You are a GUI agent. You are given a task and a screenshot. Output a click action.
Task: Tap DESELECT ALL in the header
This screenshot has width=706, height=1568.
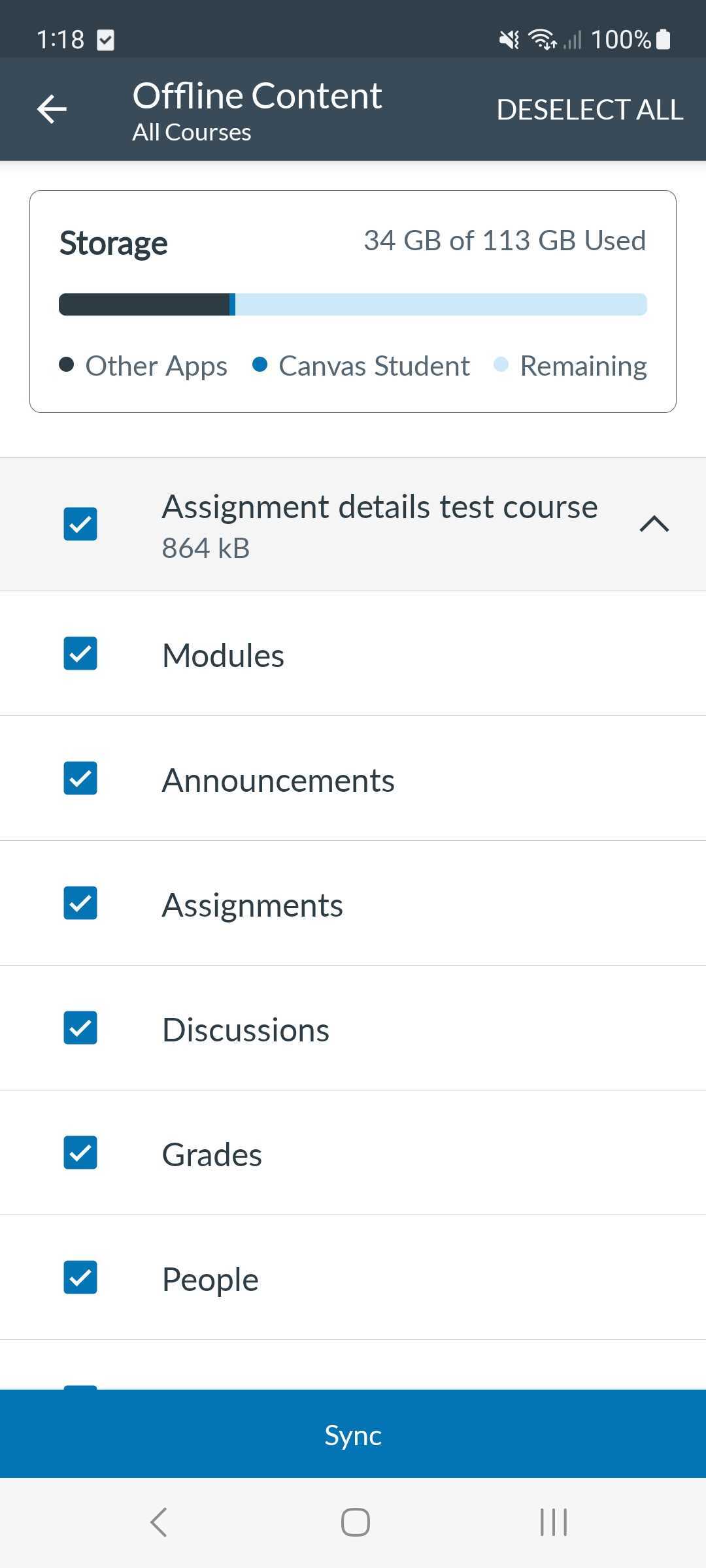pyautogui.click(x=590, y=110)
